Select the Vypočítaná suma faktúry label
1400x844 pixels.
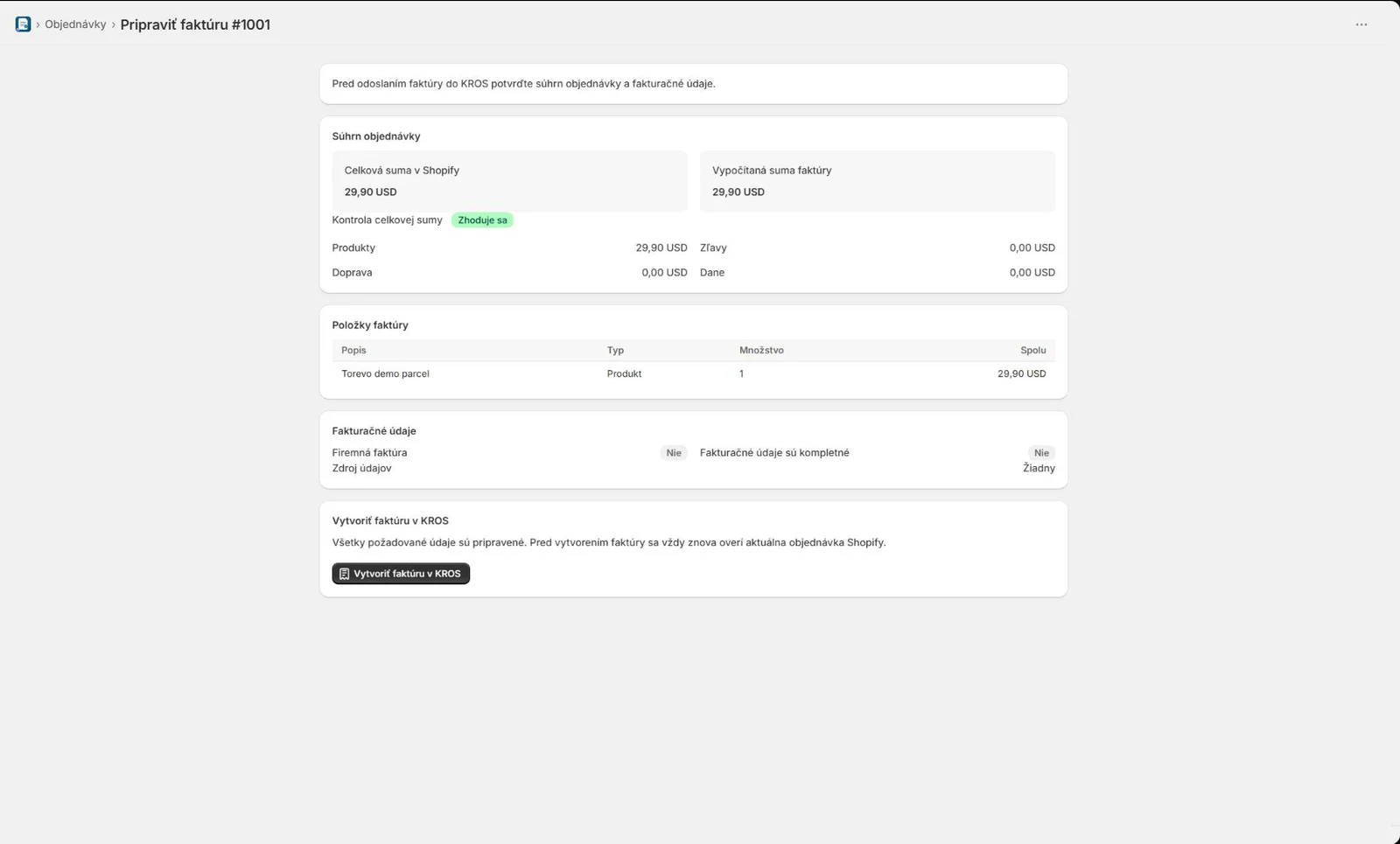[x=772, y=171]
